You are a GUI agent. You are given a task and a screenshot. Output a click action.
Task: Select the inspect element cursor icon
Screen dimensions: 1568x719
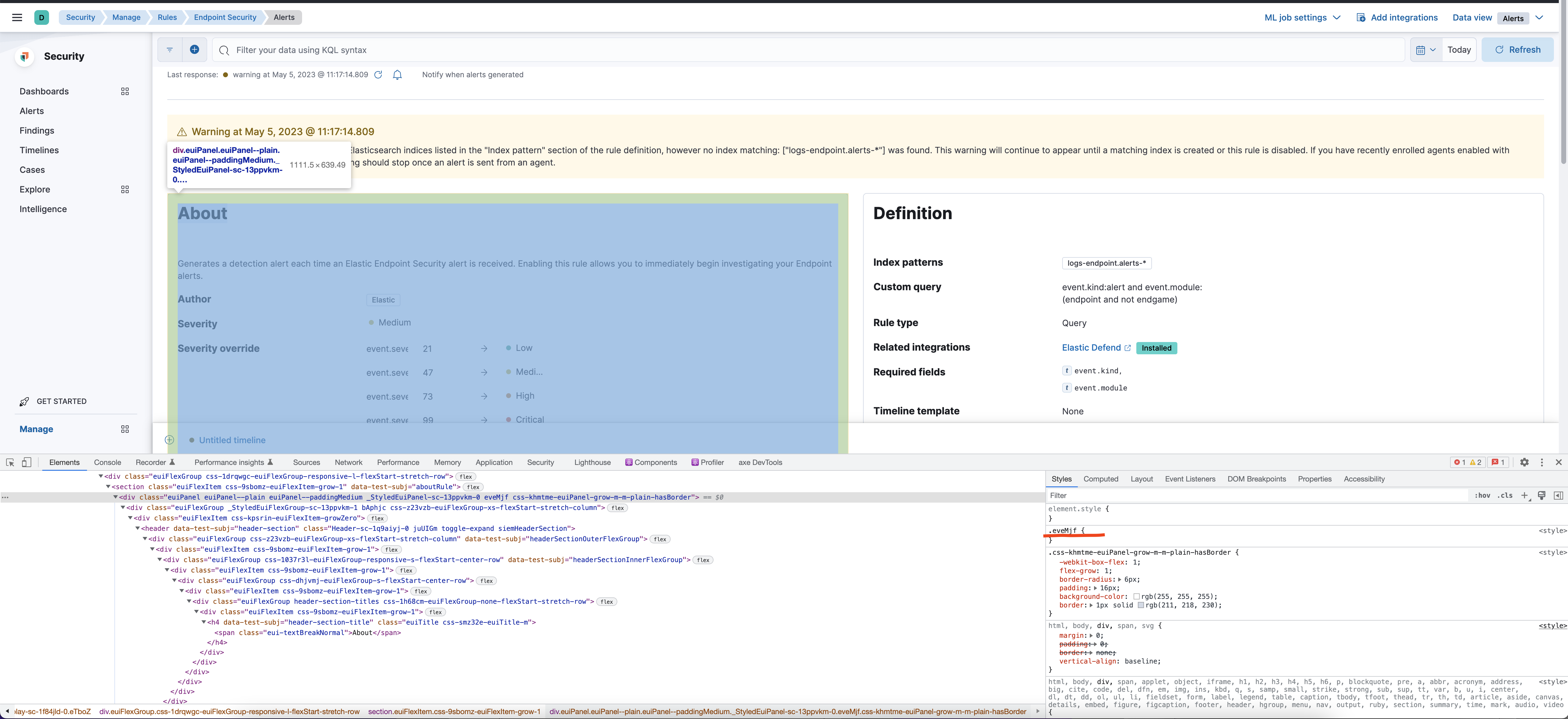click(x=10, y=463)
